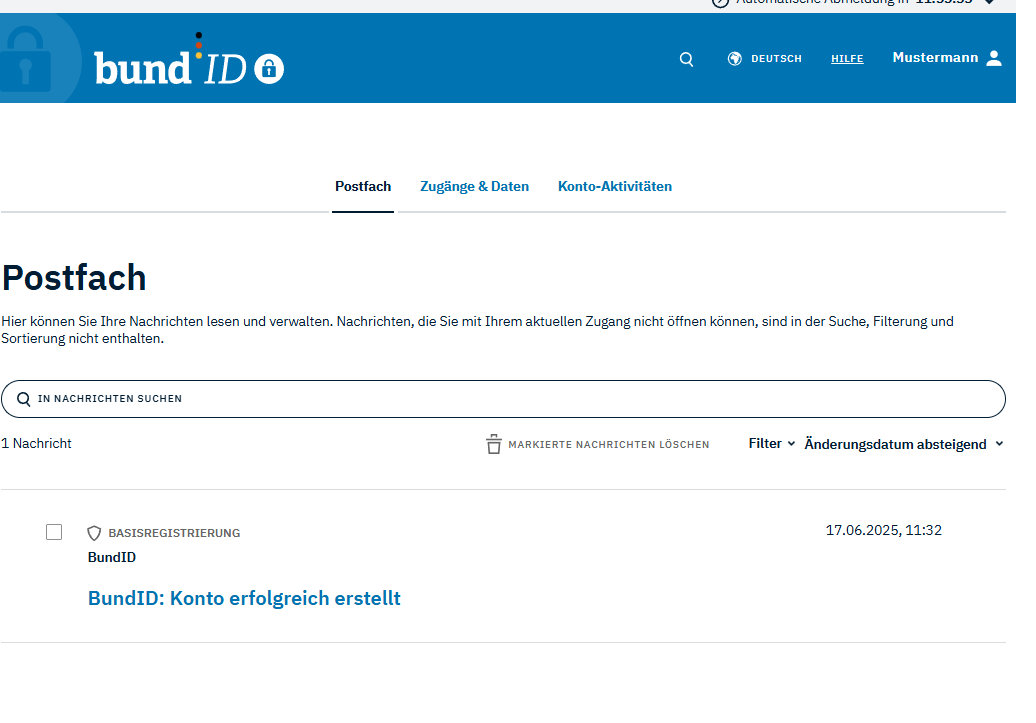This screenshot has height=723, width=1036.
Task: Expand the Filter dropdown
Action: coord(771,443)
